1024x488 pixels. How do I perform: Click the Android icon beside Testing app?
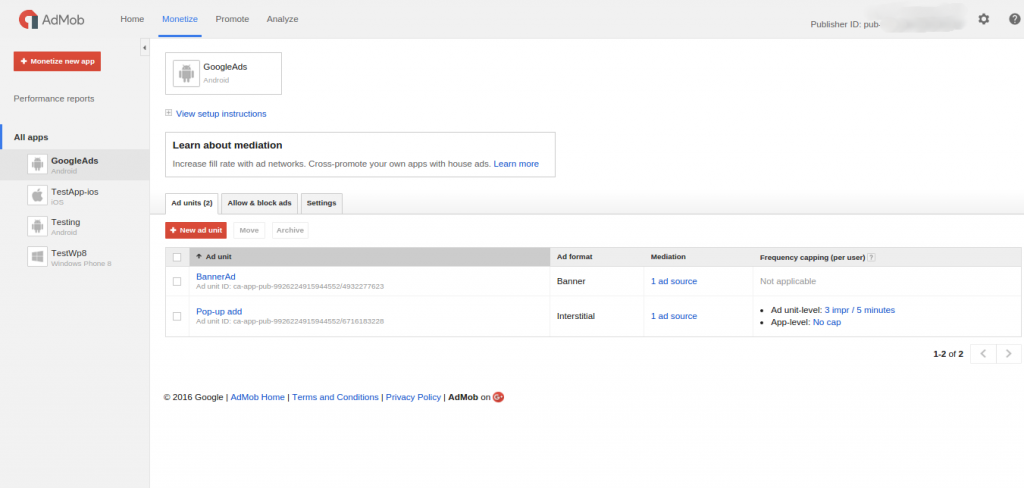point(37,226)
